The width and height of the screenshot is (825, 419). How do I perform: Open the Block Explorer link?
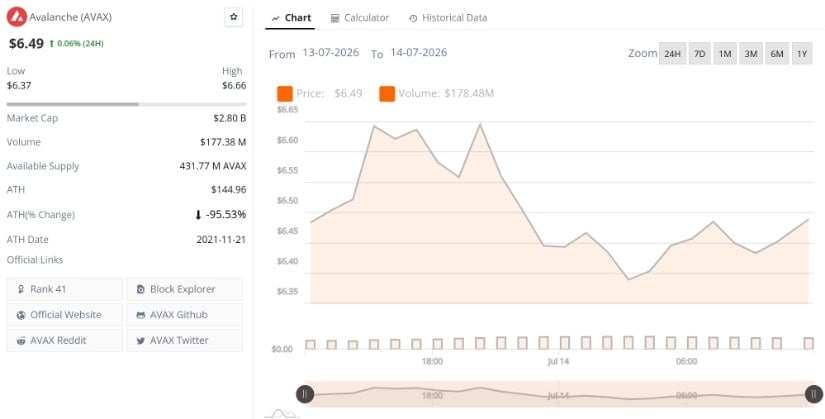coord(184,289)
